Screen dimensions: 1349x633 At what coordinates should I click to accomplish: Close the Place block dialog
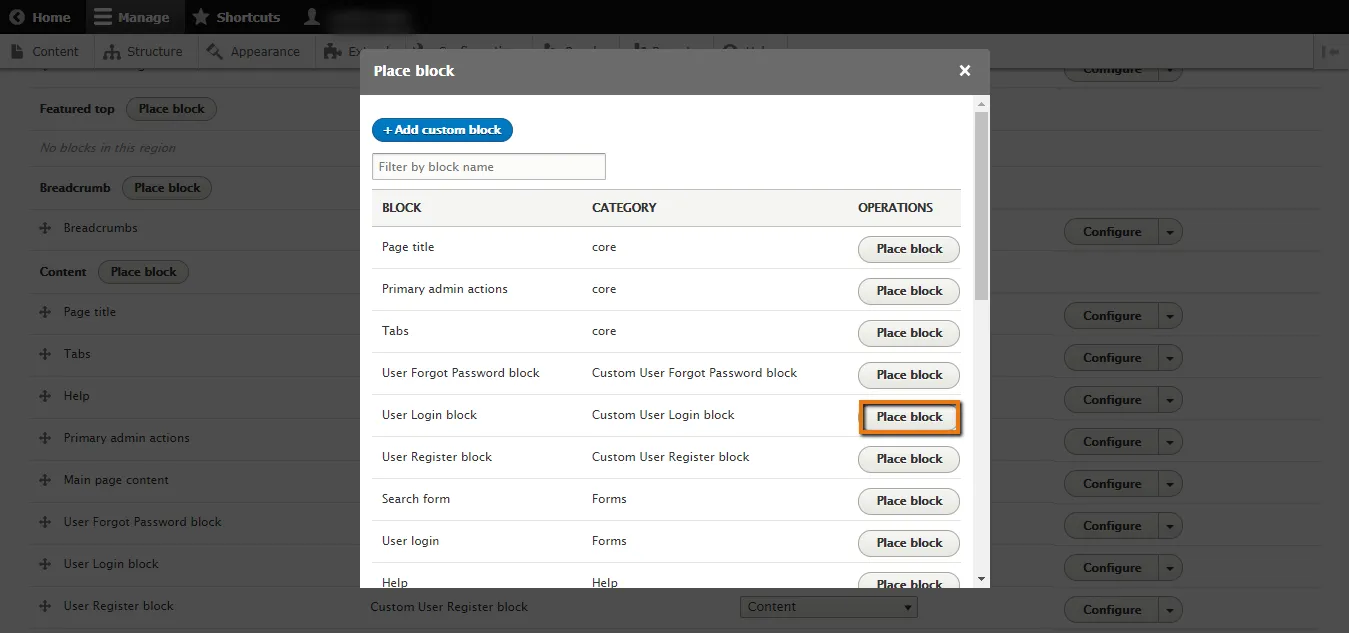pos(964,70)
